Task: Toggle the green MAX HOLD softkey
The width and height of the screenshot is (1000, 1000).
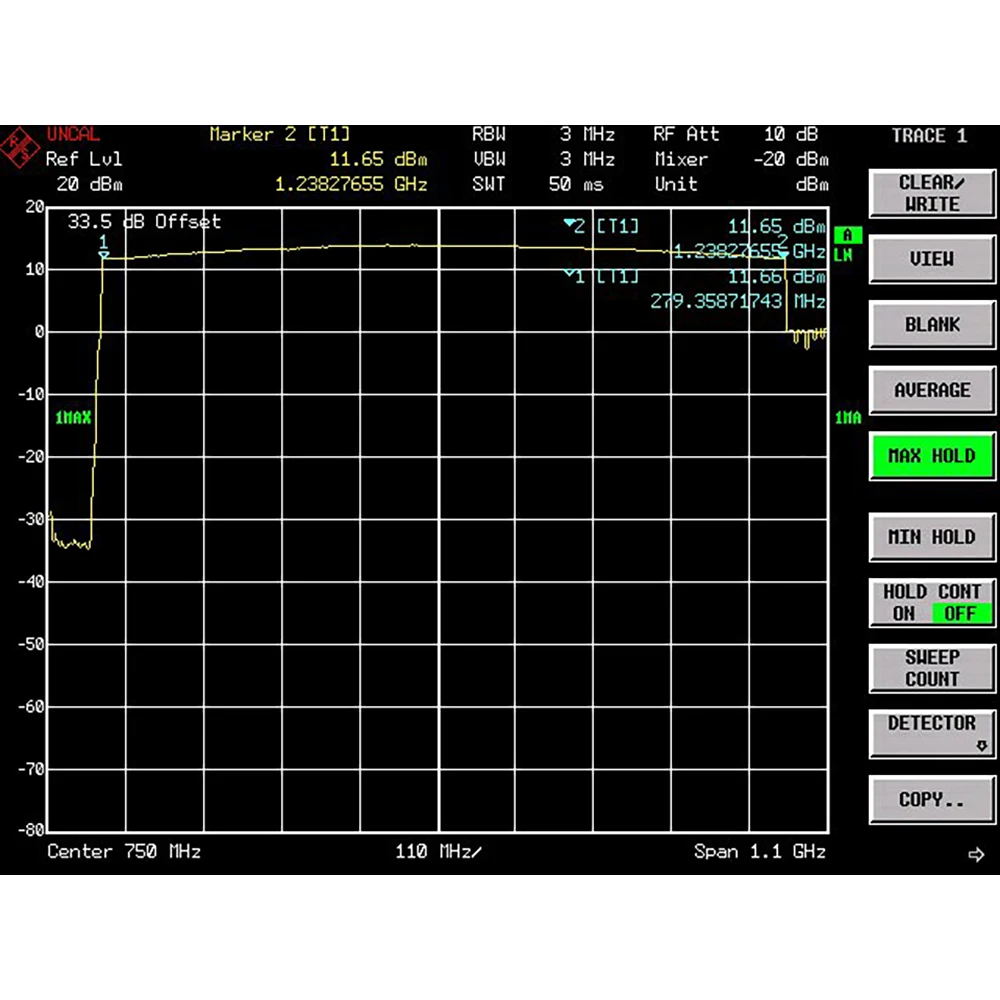Action: tap(931, 456)
